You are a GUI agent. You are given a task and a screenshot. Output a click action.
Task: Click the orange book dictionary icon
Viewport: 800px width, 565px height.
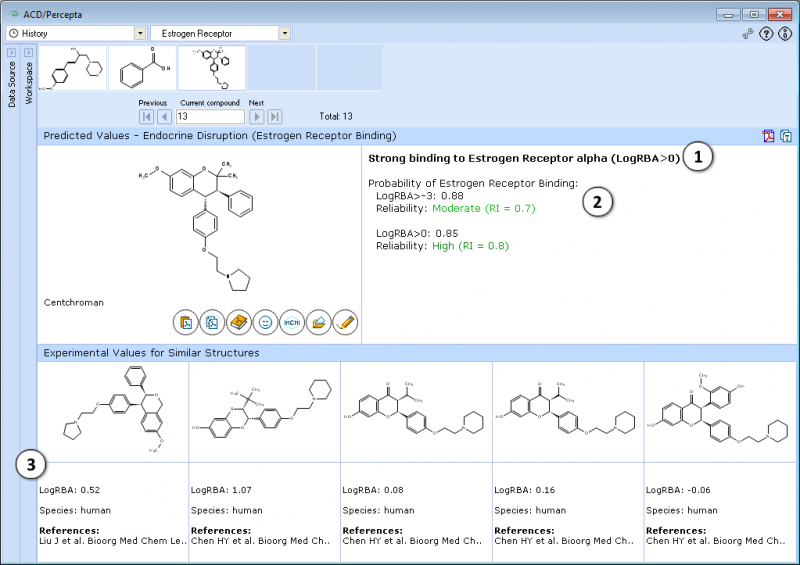(x=238, y=322)
